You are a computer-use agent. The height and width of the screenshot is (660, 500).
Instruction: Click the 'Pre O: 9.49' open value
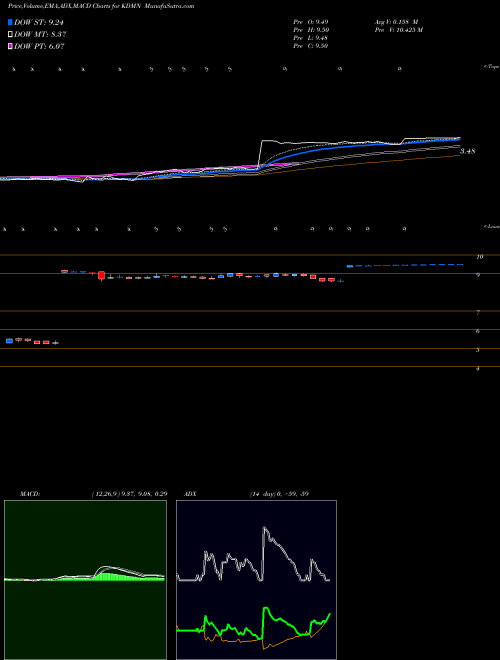coord(311,21)
